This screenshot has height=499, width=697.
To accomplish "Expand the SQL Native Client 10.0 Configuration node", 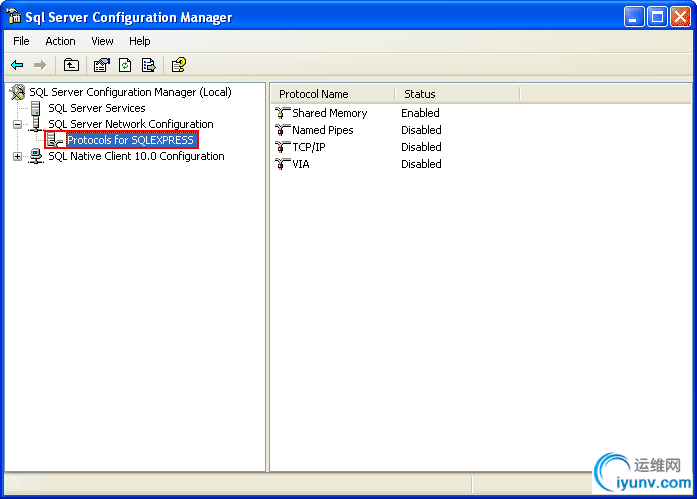I will 17,156.
